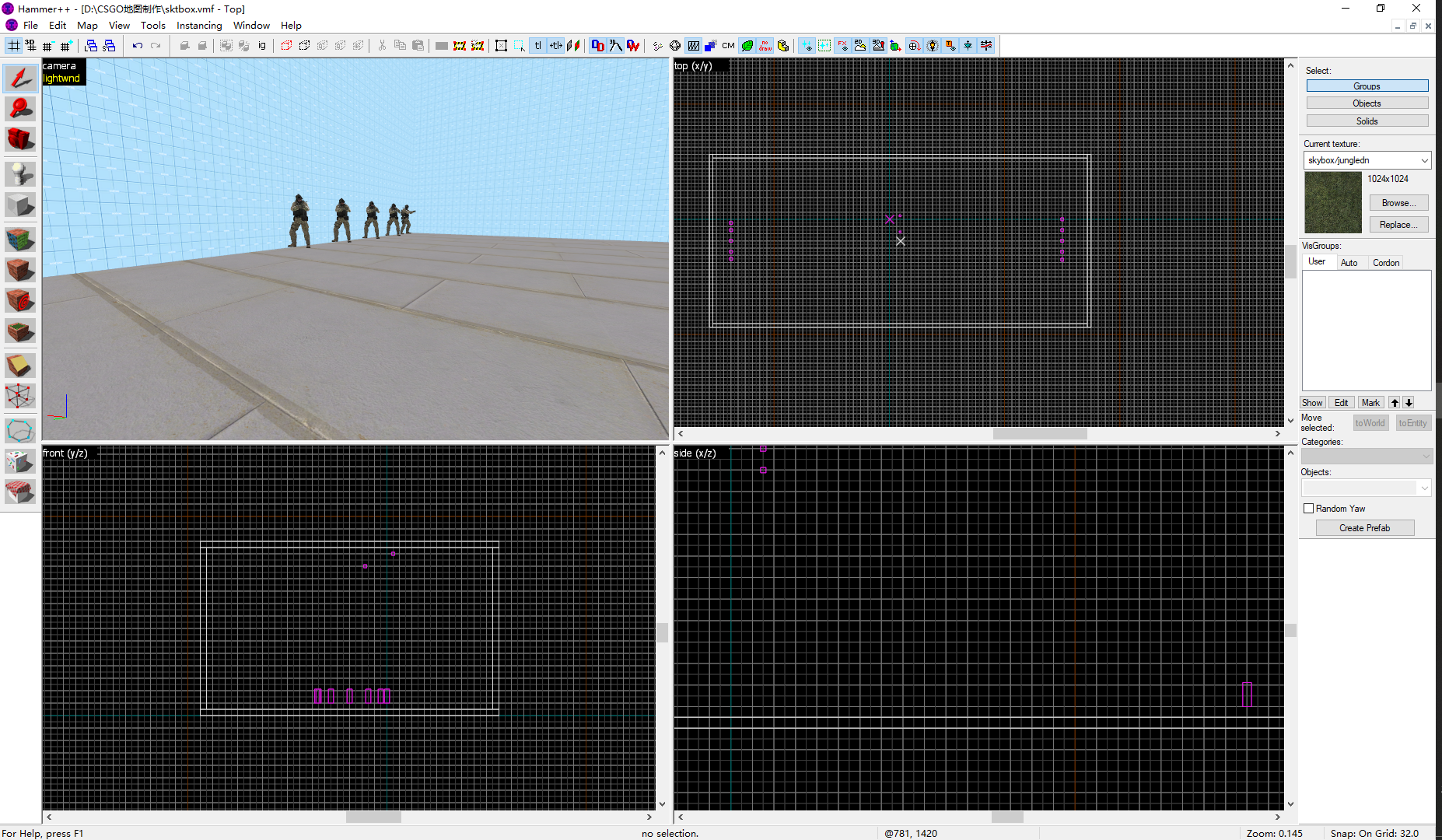1442x840 pixels.
Task: Toggle the ignore groups 'ig' button
Action: [x=262, y=46]
